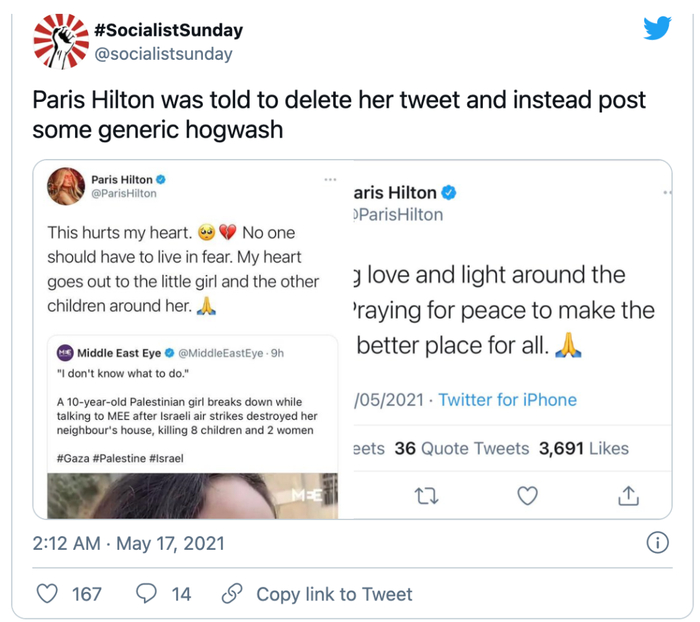Image resolution: width=700 pixels, height=622 pixels.
Task: Click retweet icon in embedded screenshot
Action: tap(427, 495)
